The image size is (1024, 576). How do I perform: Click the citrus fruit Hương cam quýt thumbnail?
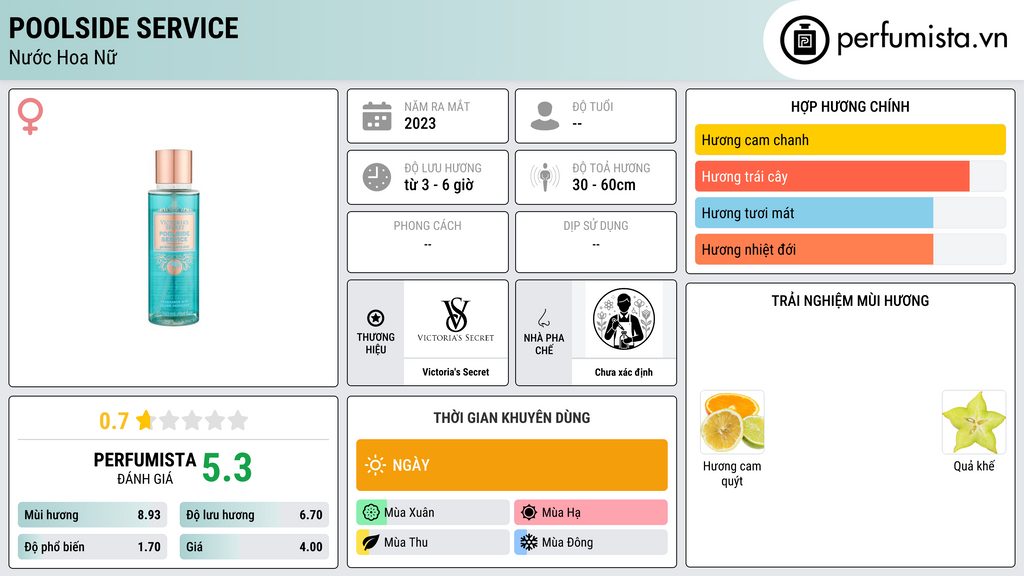pyautogui.click(x=732, y=423)
